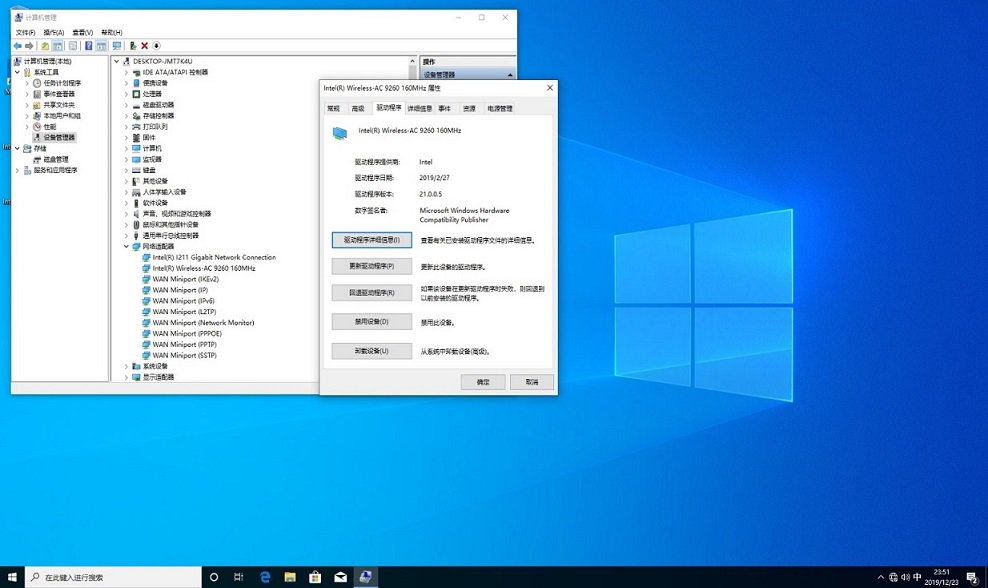Click the red X uninstall device toolbar icon

[145, 46]
